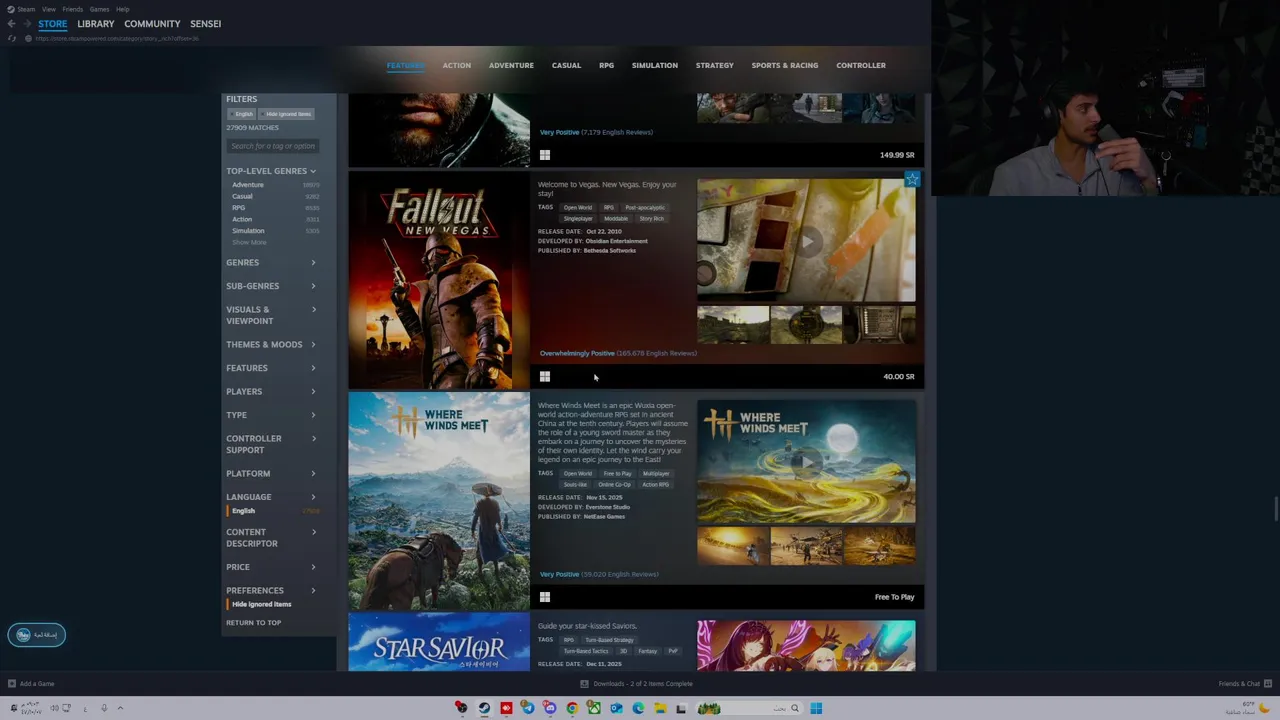
Task: Expand the Sub-Genres filter section
Action: click(270, 286)
